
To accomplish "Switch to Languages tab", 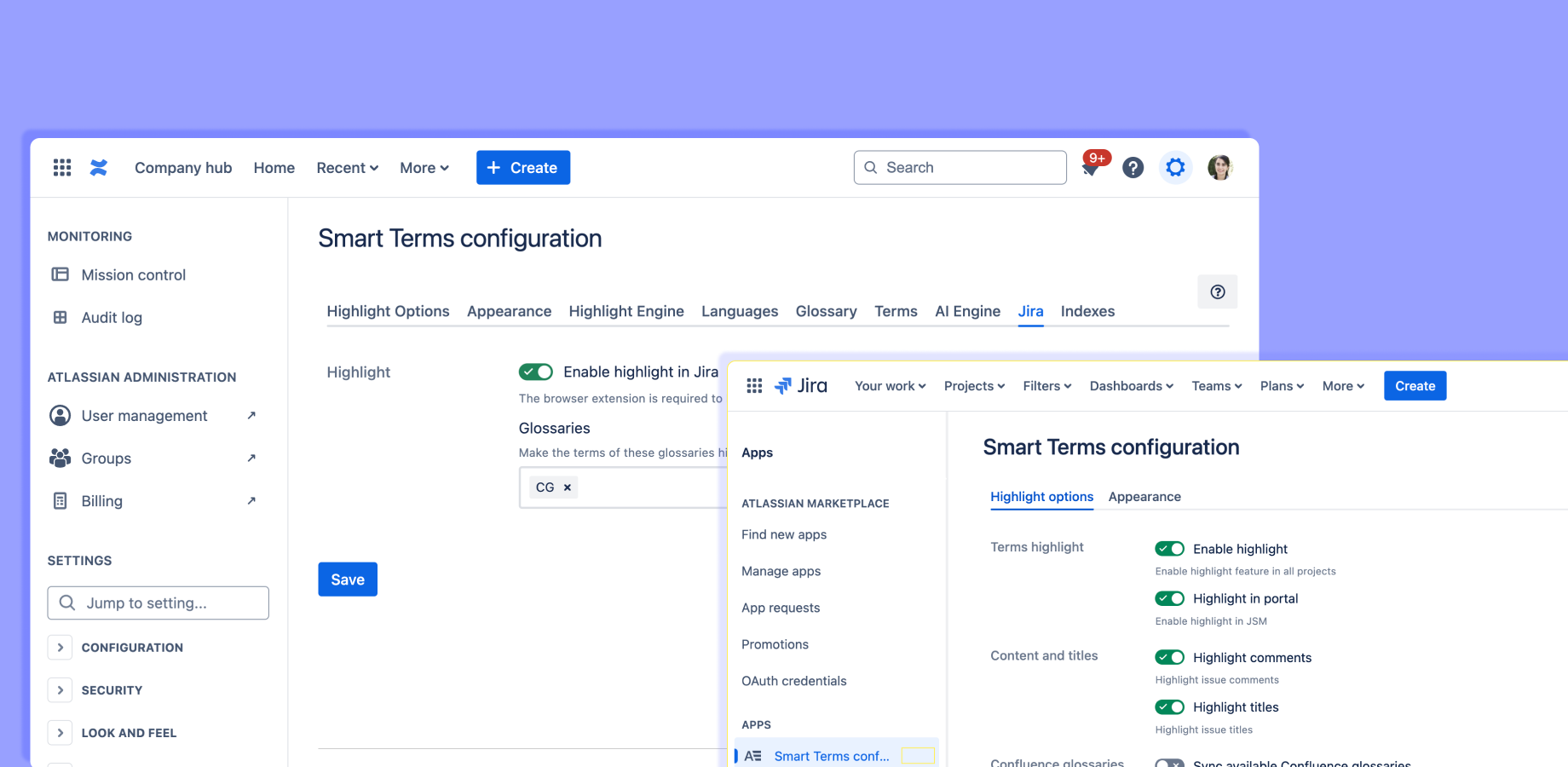I will pos(740,311).
